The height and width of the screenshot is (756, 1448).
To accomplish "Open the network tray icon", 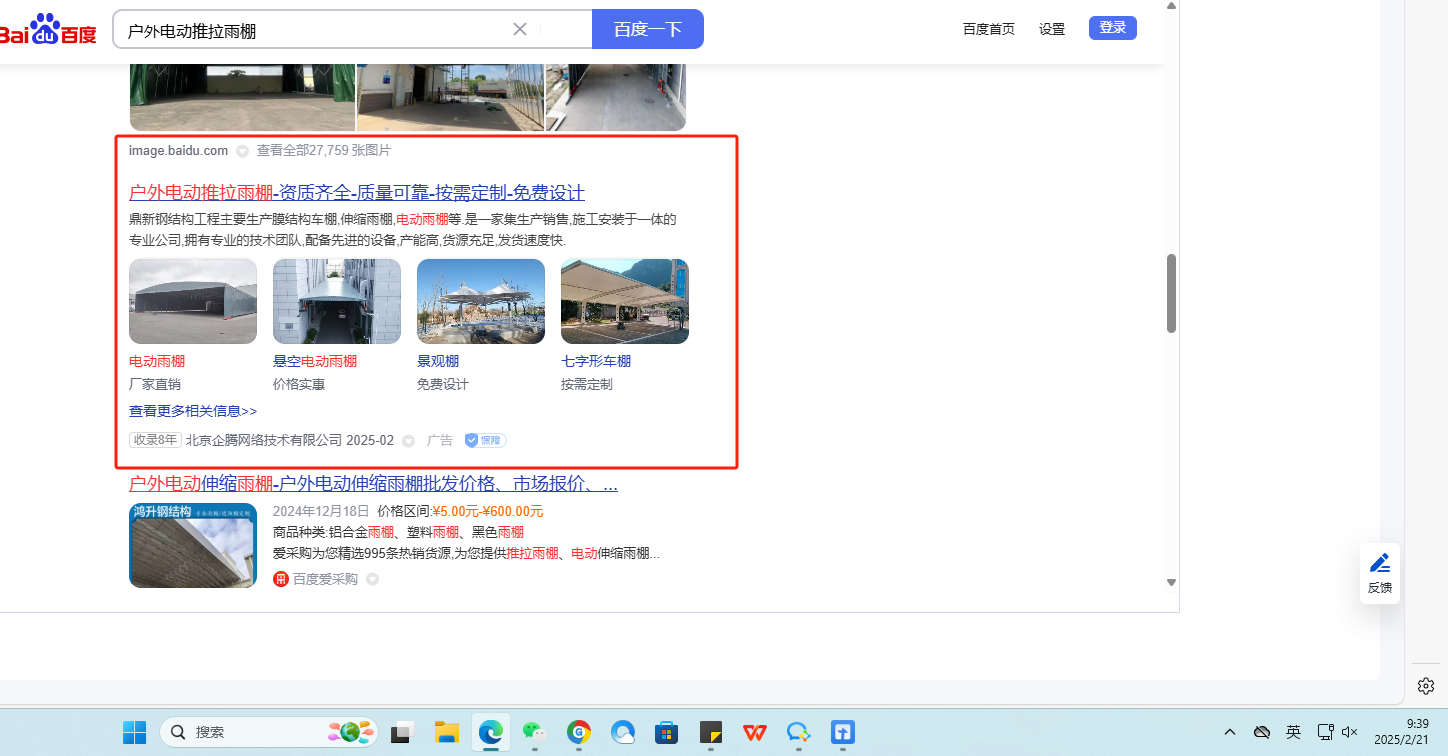I will 1326,733.
